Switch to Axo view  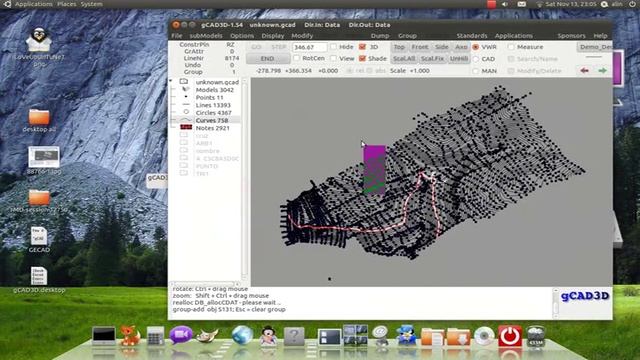point(461,47)
